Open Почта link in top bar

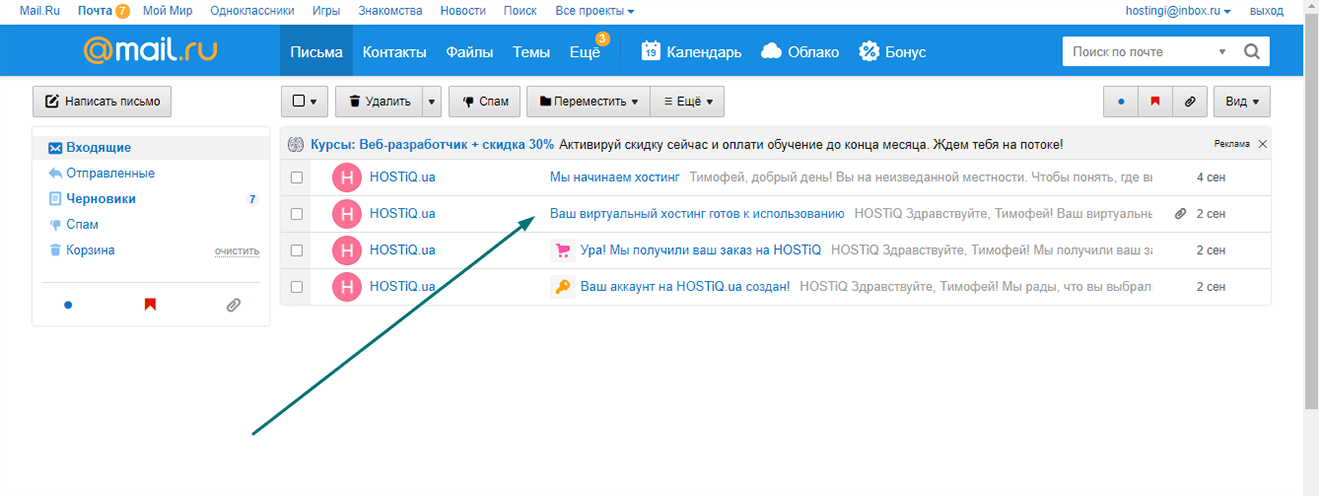[x=95, y=11]
